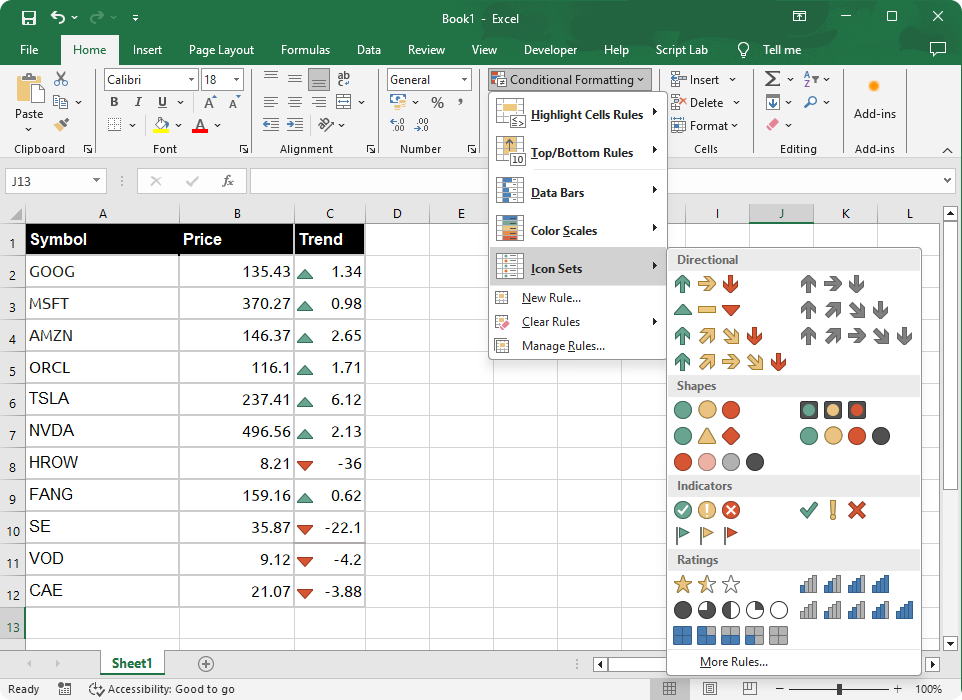
Task: Open Highlight Cells Rules submenu
Action: pos(577,114)
